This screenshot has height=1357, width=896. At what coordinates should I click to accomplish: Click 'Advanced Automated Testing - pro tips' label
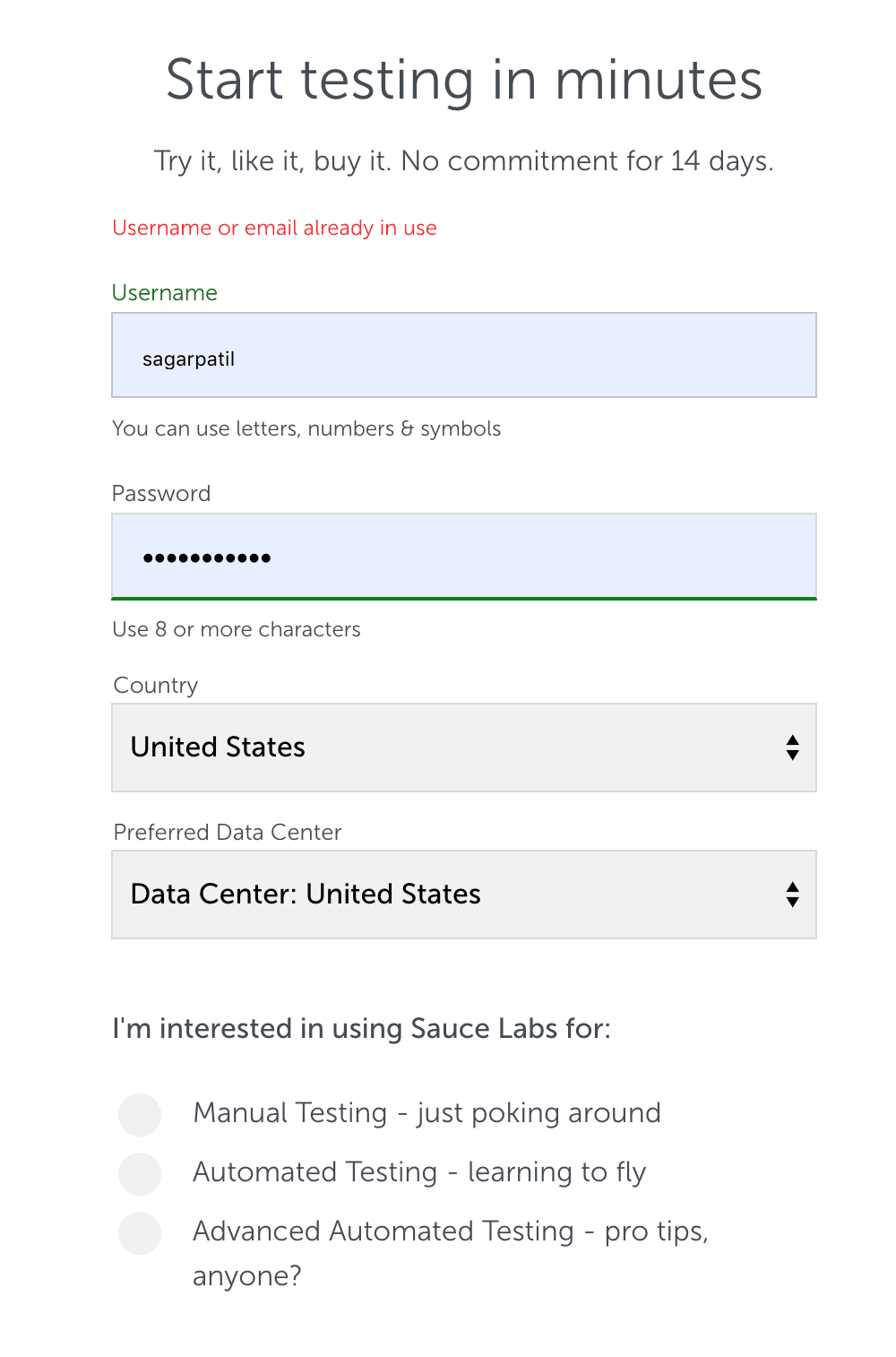click(x=450, y=1232)
